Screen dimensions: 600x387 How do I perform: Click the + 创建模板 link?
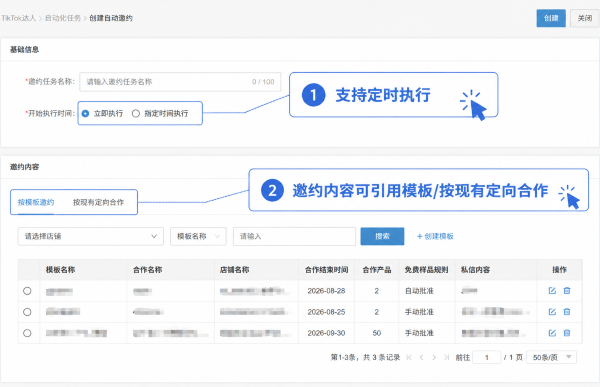point(435,237)
